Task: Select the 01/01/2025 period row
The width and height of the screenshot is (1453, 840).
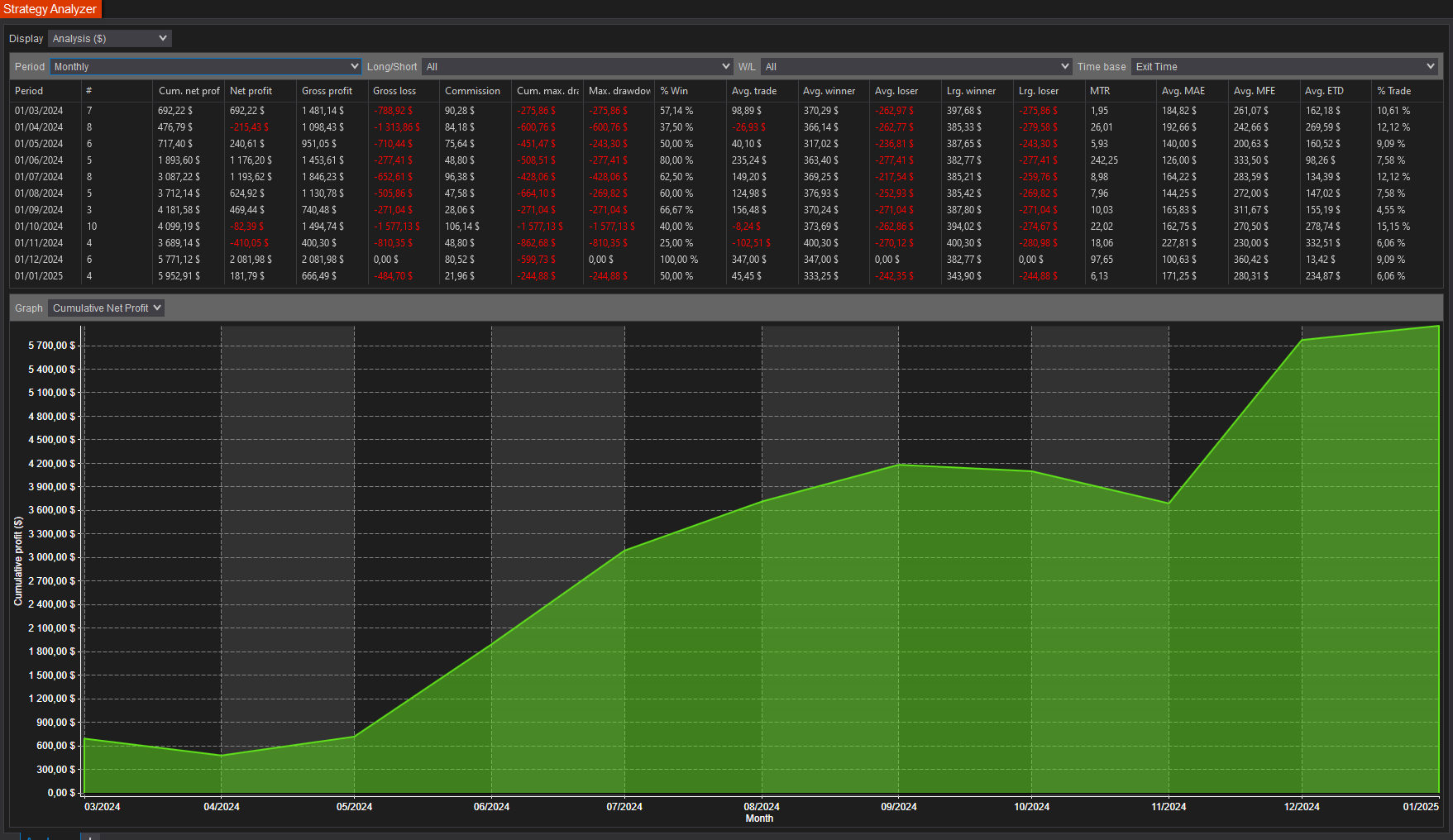Action: click(x=726, y=276)
